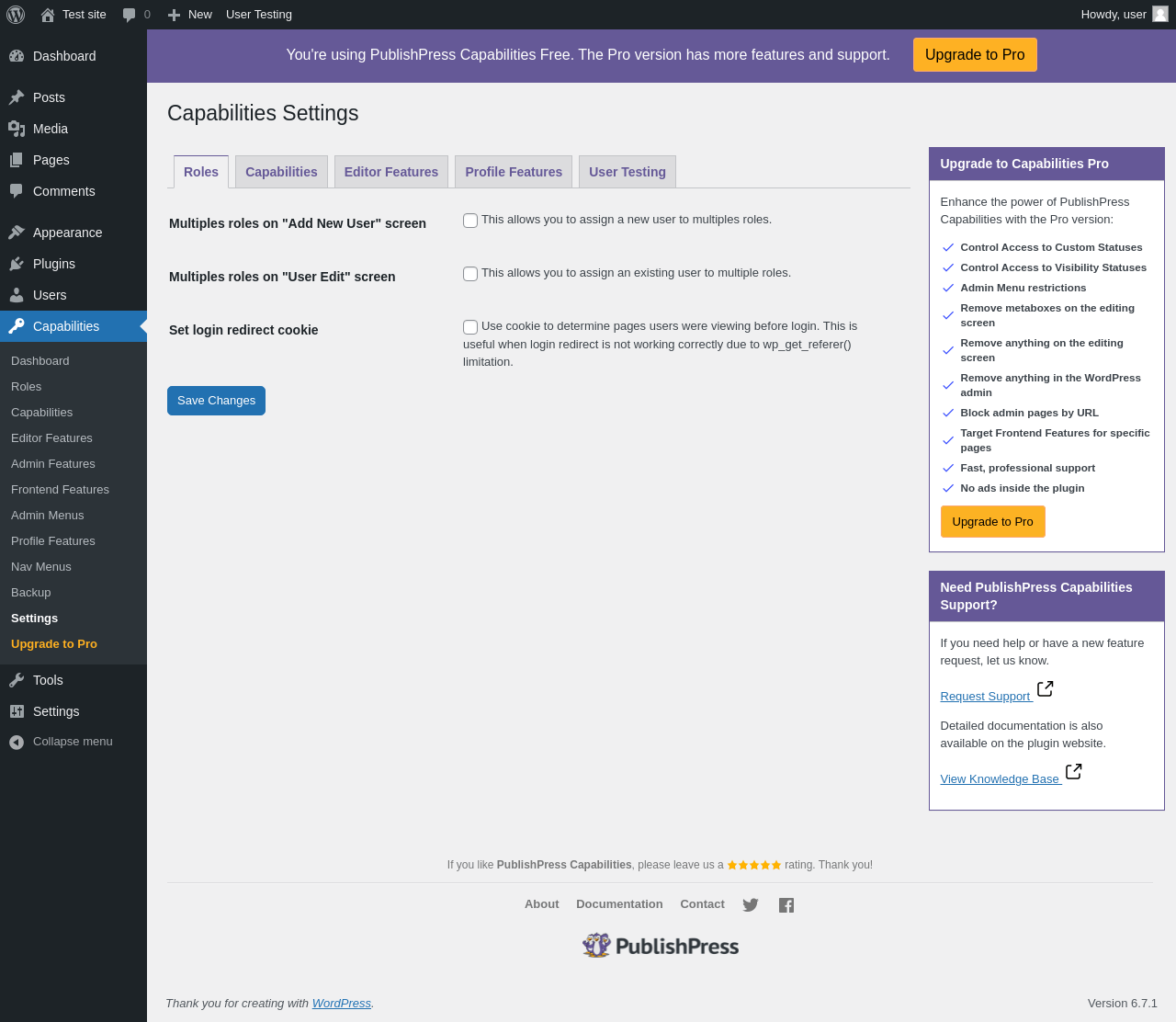
Task: Click the Howdy, user account text
Action: 1114,15
